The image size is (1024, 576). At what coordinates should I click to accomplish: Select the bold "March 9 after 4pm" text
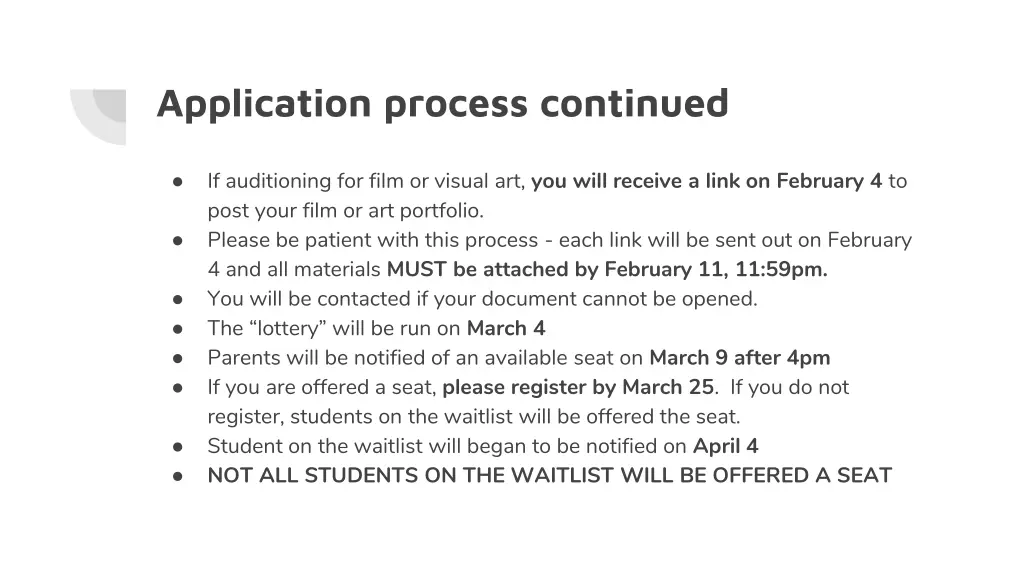point(740,358)
